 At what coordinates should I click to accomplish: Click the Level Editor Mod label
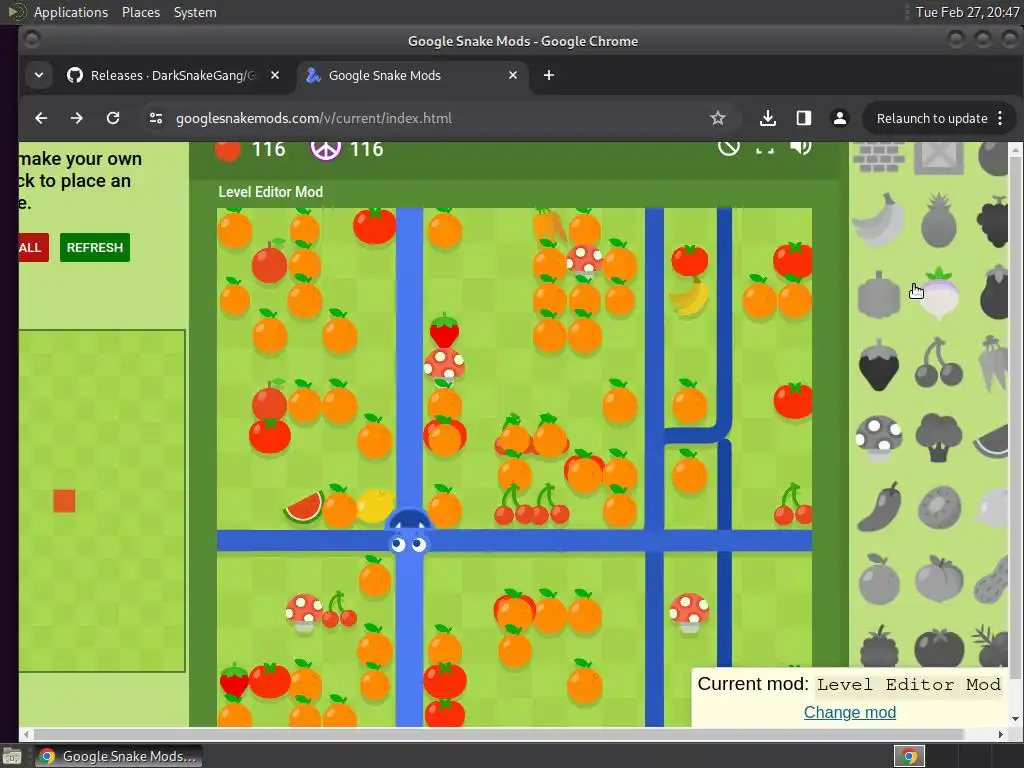point(270,192)
